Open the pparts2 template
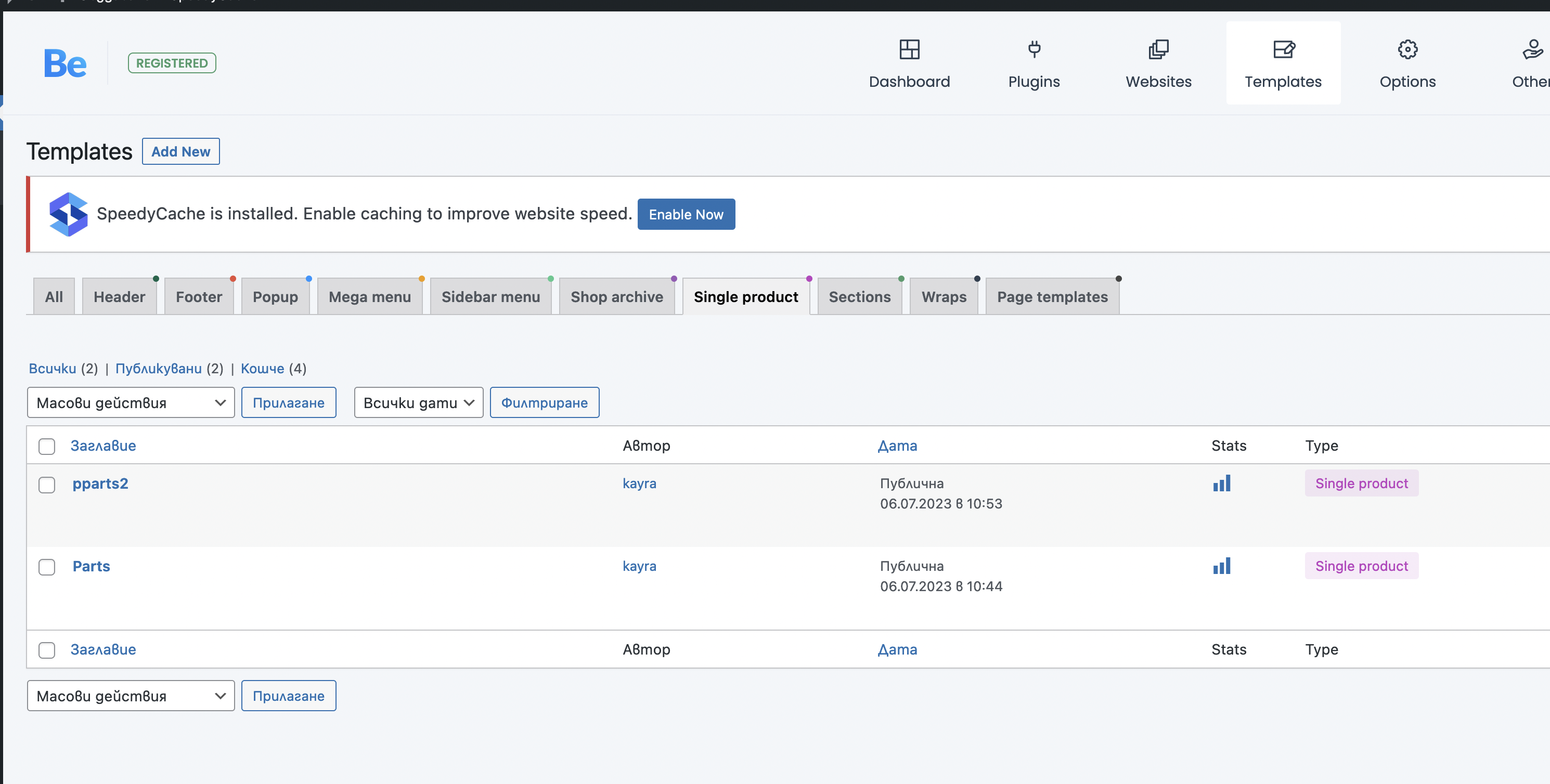Image resolution: width=1550 pixels, height=784 pixels. click(100, 483)
